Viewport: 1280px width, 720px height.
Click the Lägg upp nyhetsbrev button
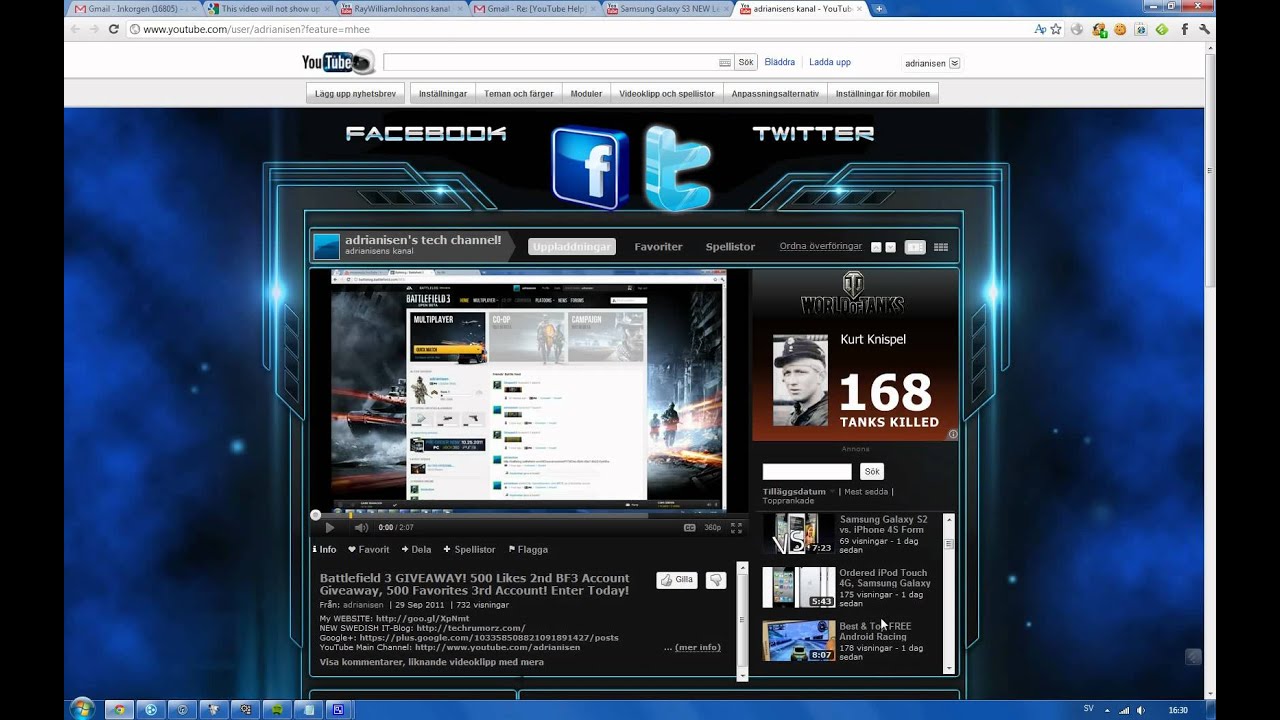point(355,93)
